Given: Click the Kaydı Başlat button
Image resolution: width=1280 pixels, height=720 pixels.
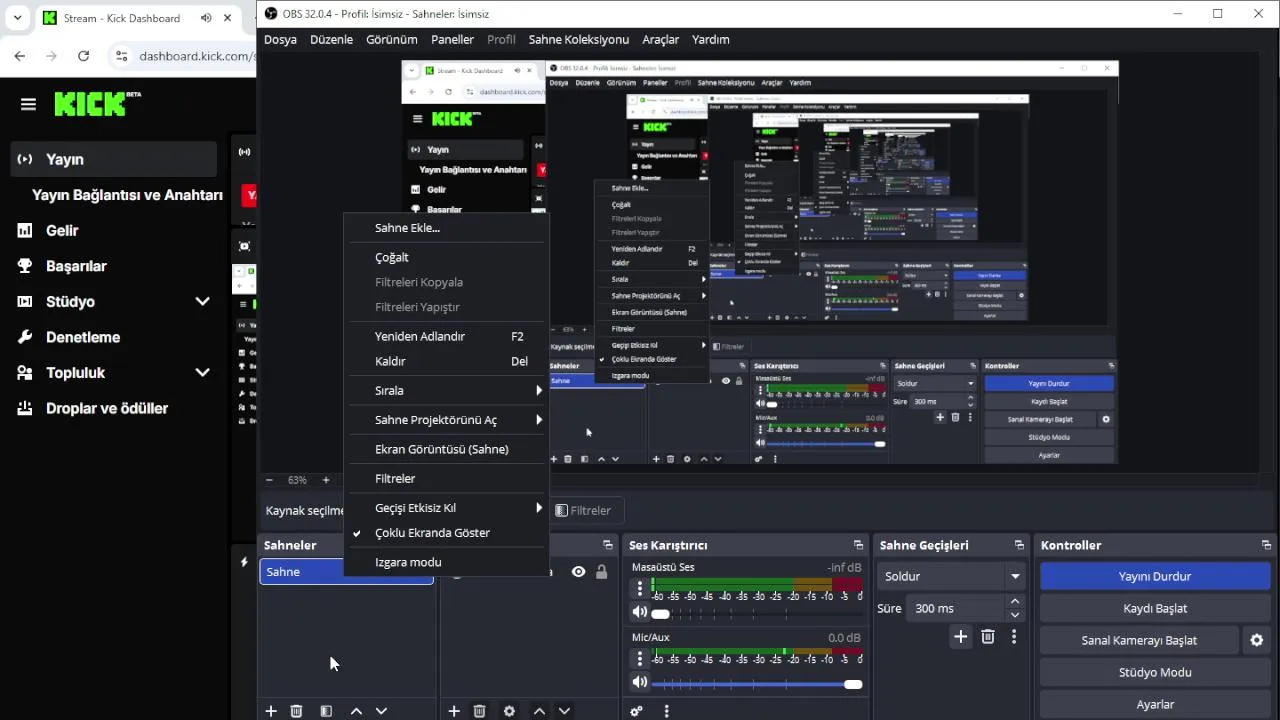Looking at the screenshot, I should [1155, 608].
